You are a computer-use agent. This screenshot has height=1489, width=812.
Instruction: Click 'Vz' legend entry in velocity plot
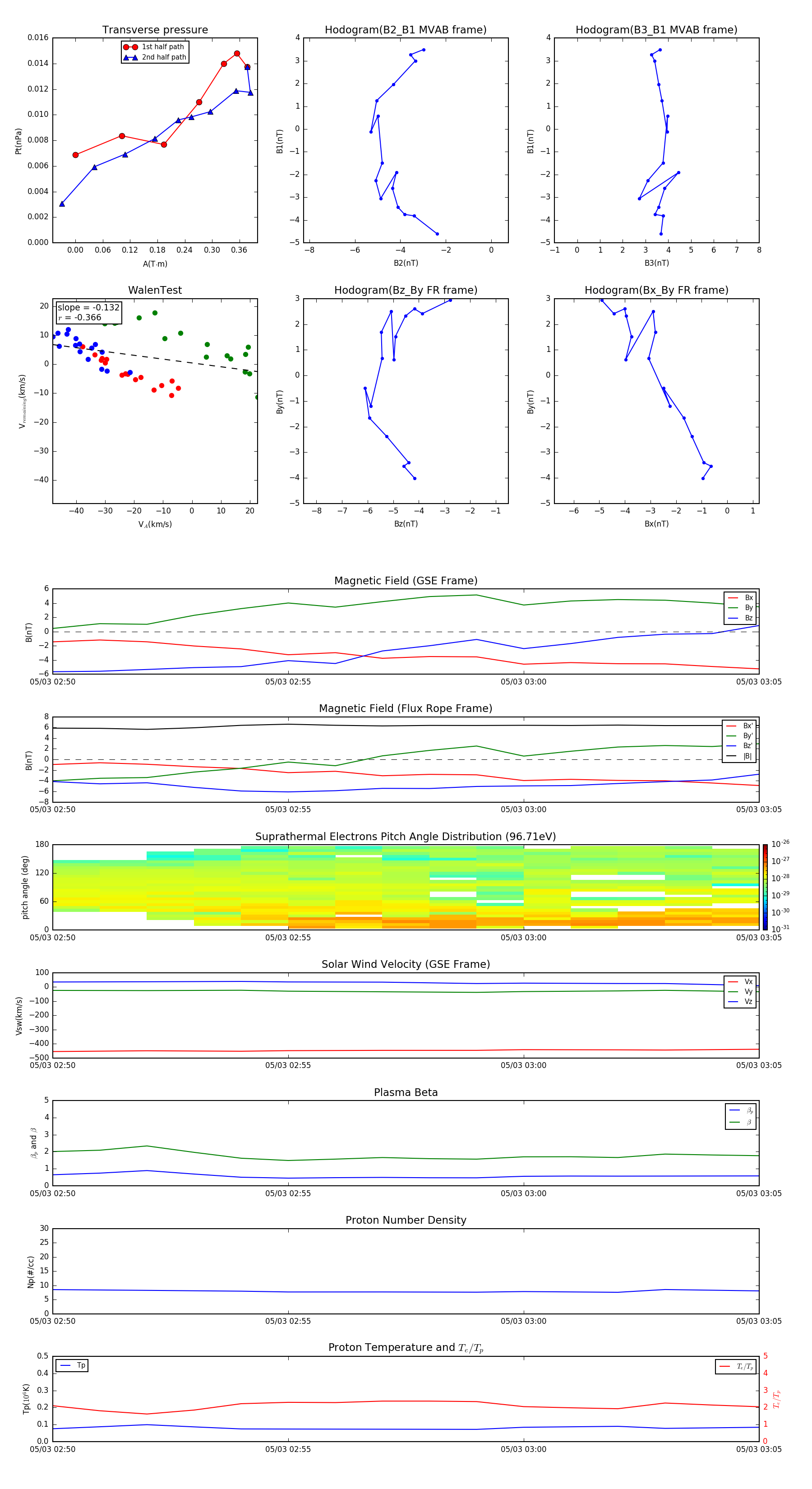click(x=740, y=1002)
